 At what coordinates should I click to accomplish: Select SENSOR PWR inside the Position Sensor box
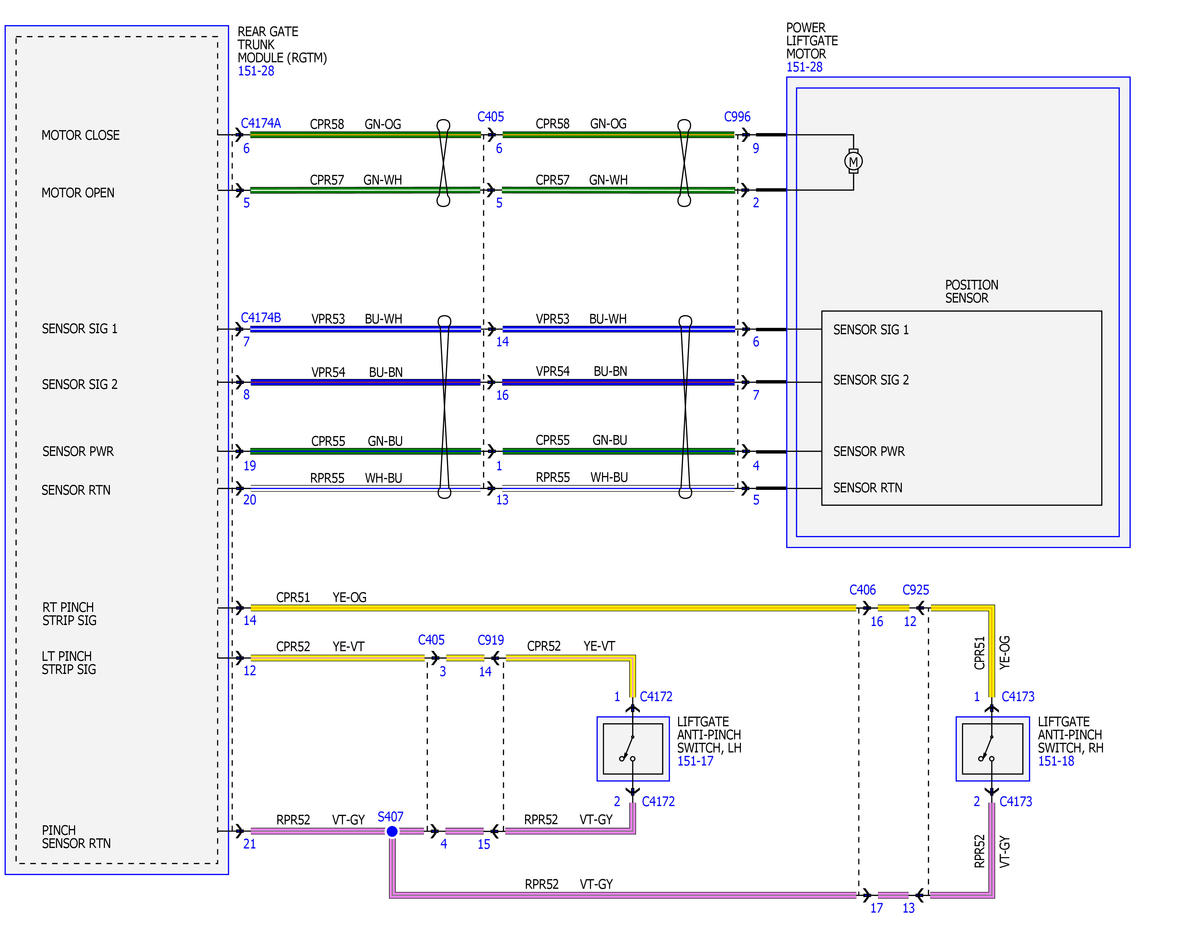coord(869,451)
